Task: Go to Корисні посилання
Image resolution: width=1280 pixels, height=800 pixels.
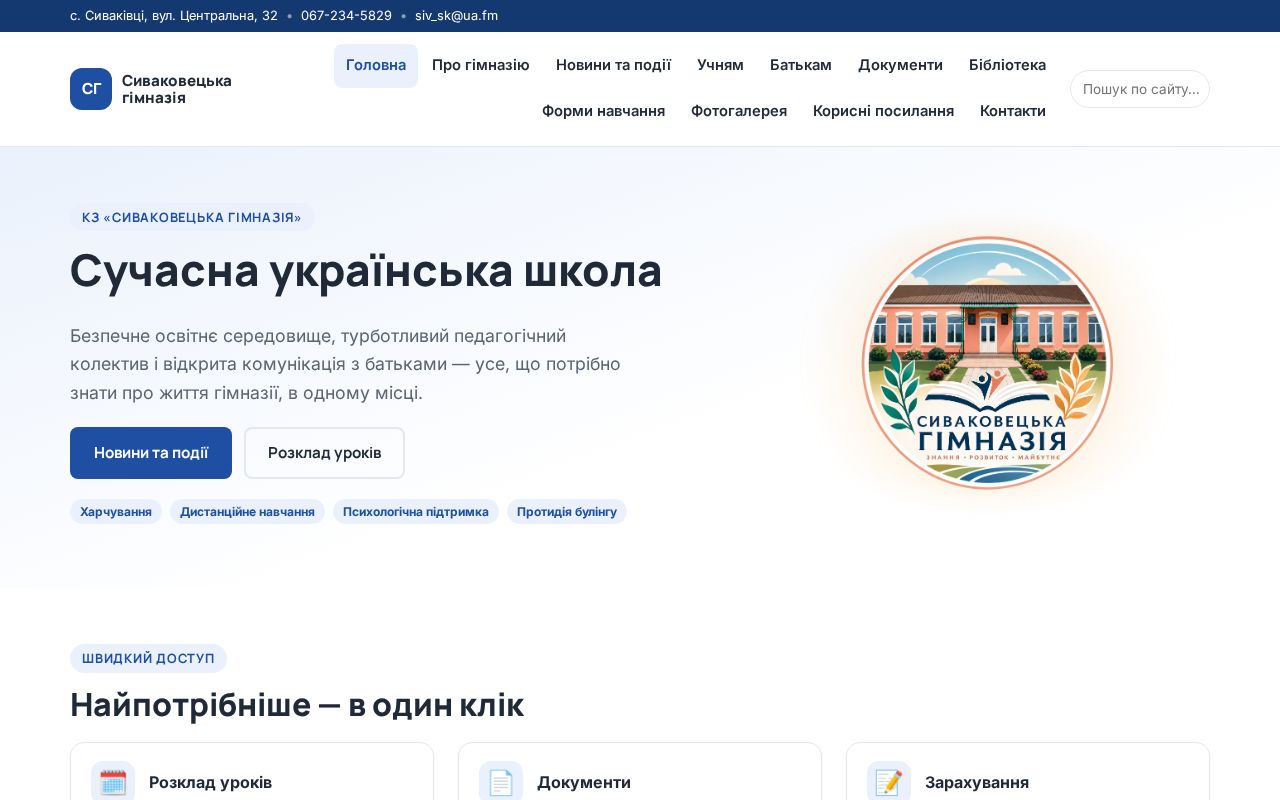Action: tap(884, 111)
